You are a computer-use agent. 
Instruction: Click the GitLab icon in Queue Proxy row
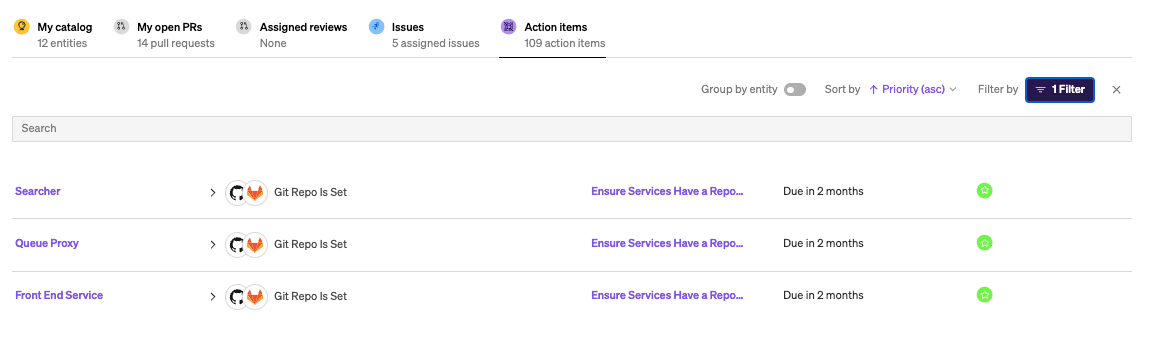point(256,244)
